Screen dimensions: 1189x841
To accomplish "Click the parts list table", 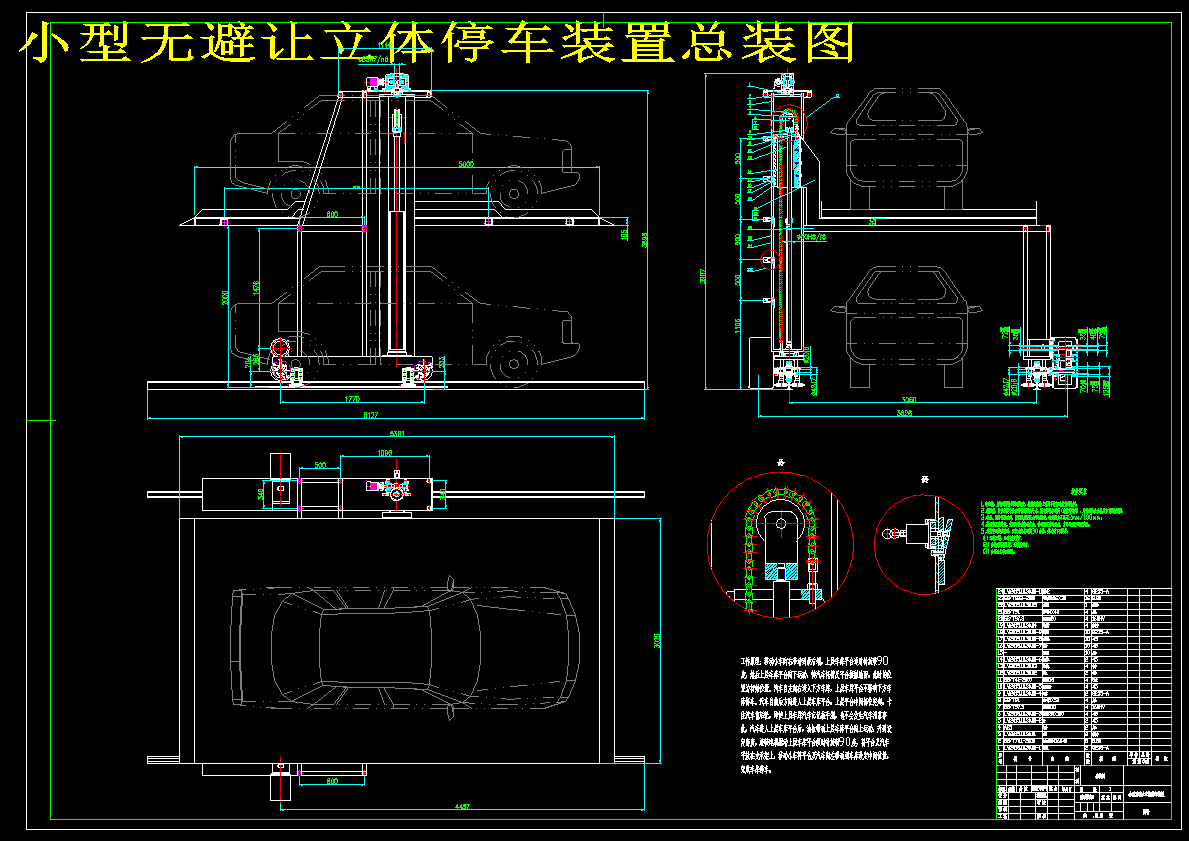I will (1084, 676).
